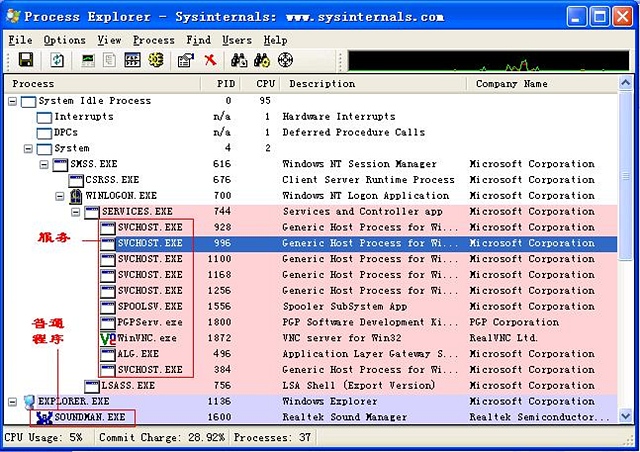Click the SOUNDMAN.EXE speaker icon
The width and height of the screenshot is (640, 452).
click(x=44, y=417)
